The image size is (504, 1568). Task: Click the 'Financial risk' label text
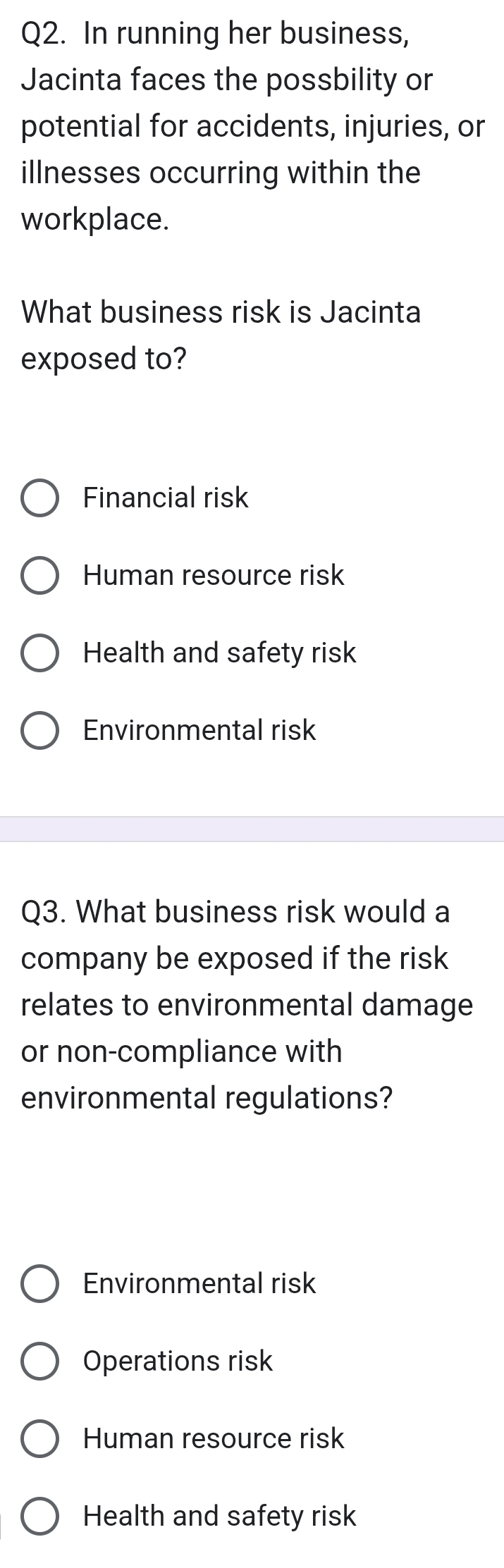166,498
